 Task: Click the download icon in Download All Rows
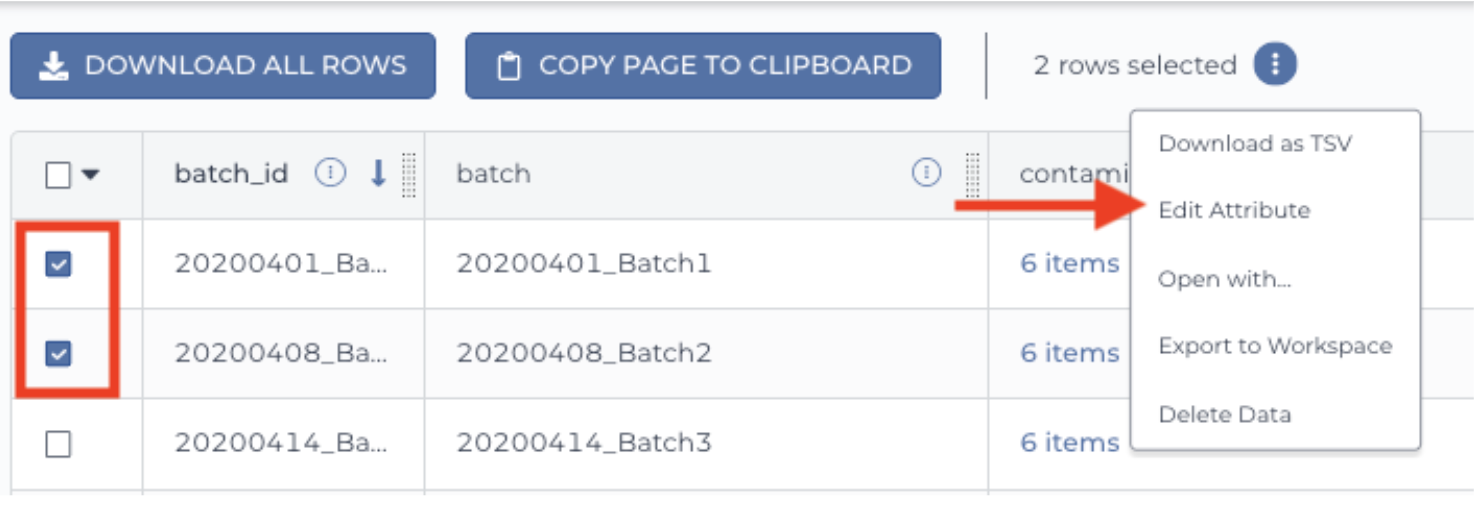click(53, 66)
